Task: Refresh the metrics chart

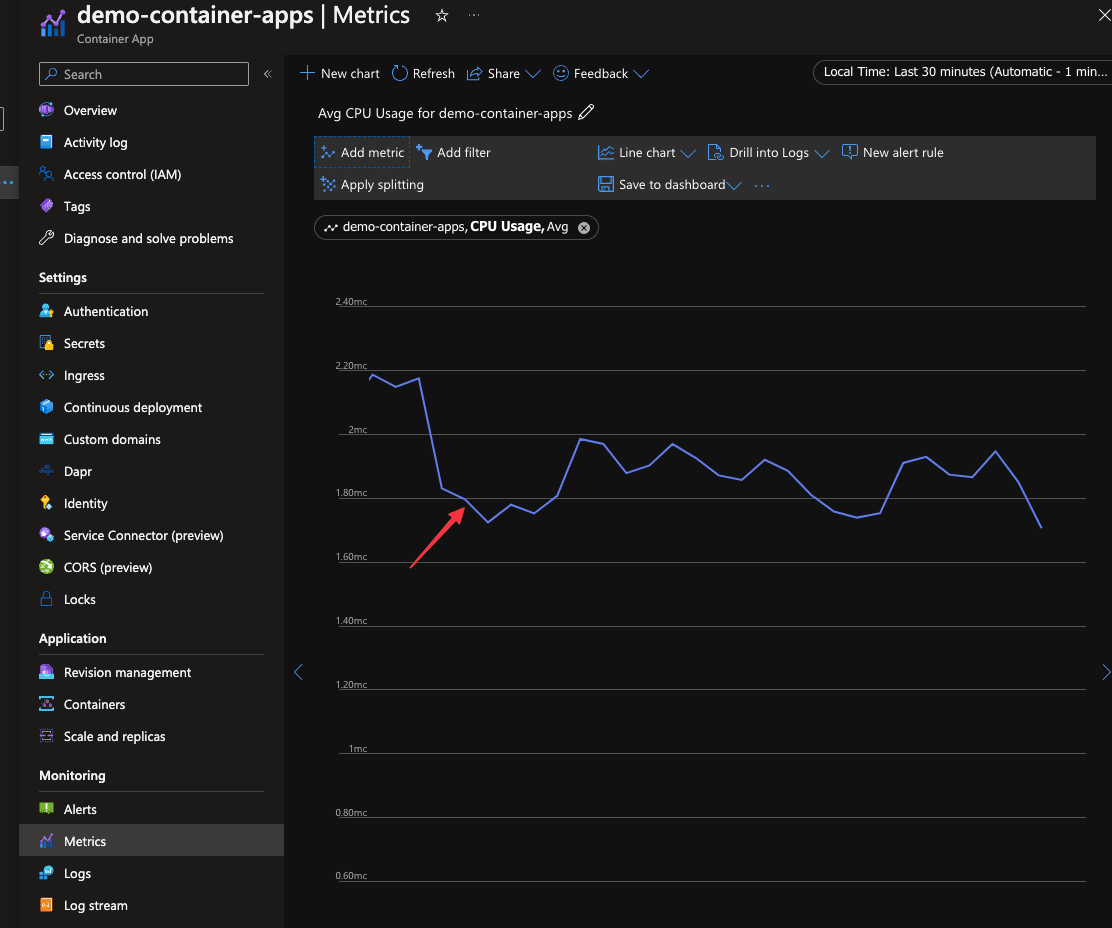Action: point(422,73)
